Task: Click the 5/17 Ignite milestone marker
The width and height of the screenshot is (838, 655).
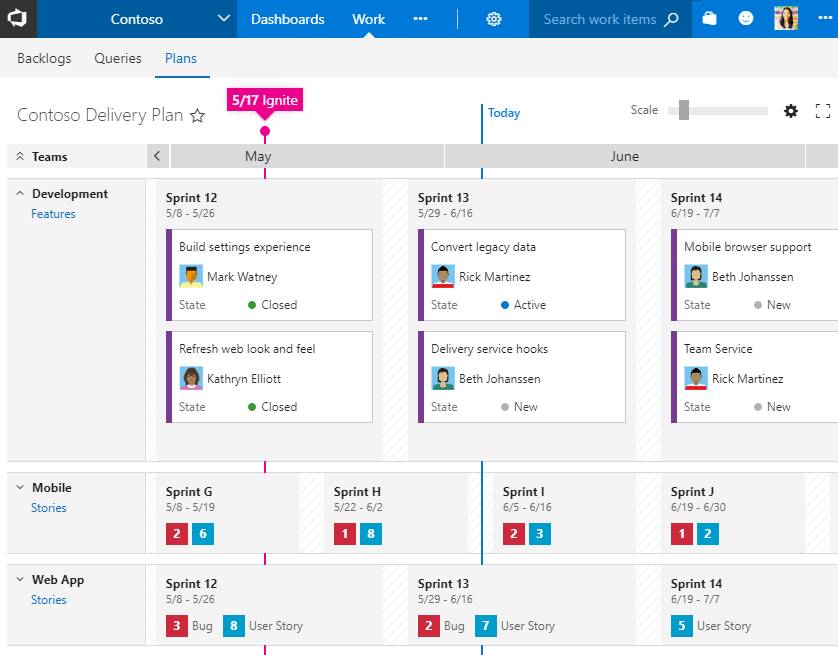Action: click(x=265, y=100)
